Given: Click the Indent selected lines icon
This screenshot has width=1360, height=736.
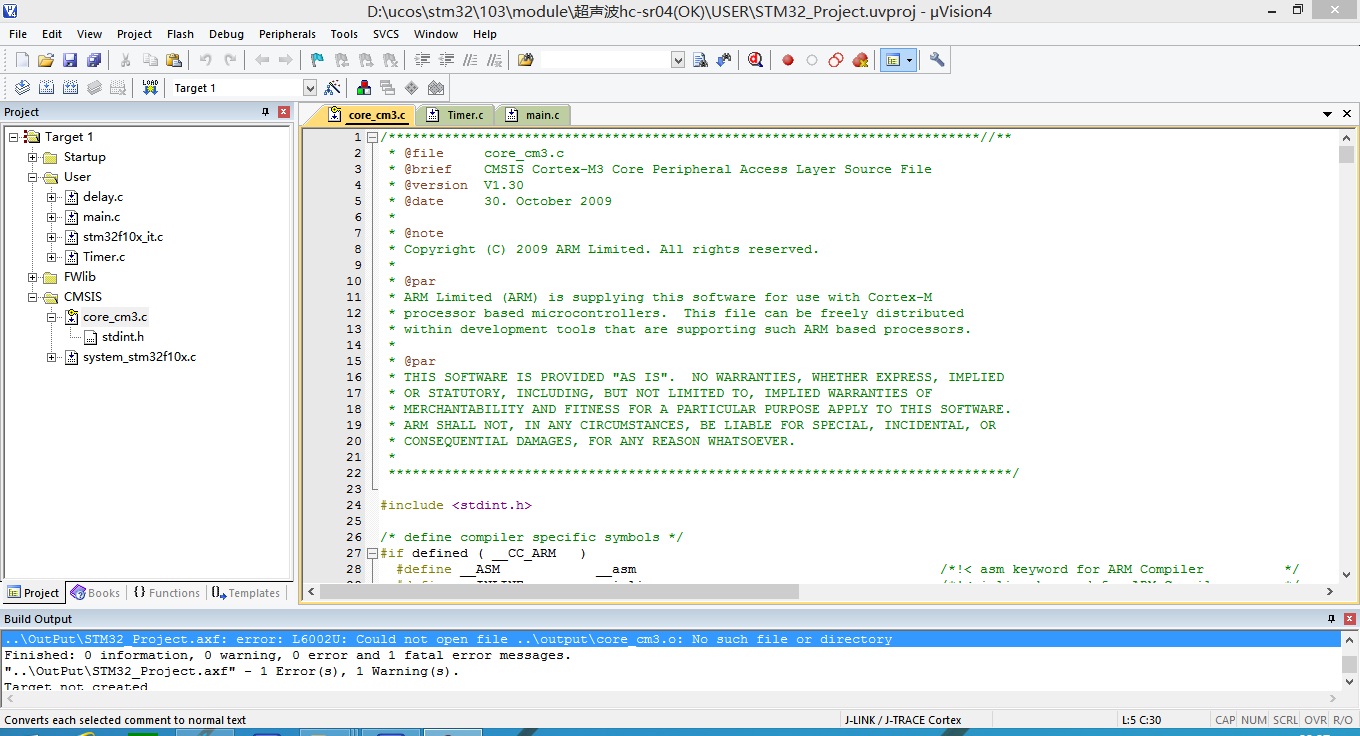Looking at the screenshot, I should coord(422,60).
